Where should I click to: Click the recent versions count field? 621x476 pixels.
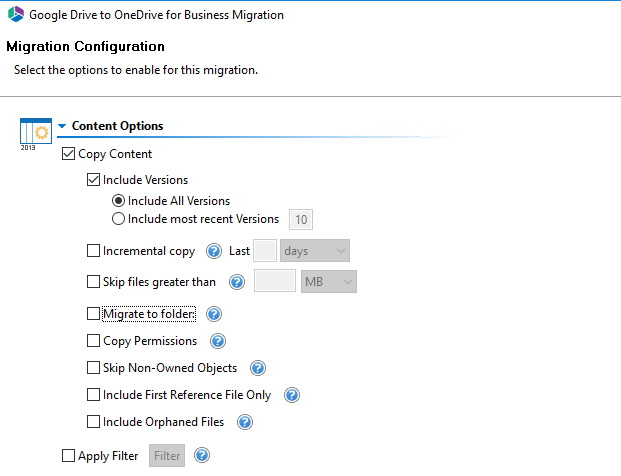point(300,219)
